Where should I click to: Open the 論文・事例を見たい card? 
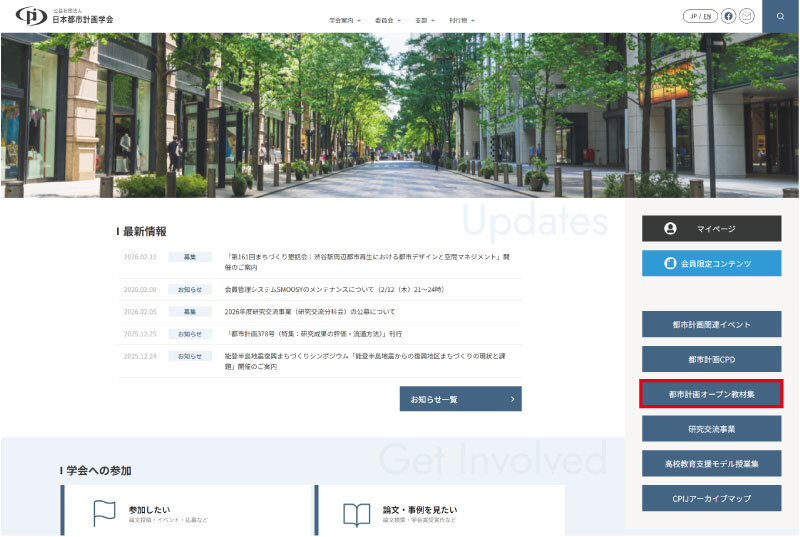click(x=440, y=510)
